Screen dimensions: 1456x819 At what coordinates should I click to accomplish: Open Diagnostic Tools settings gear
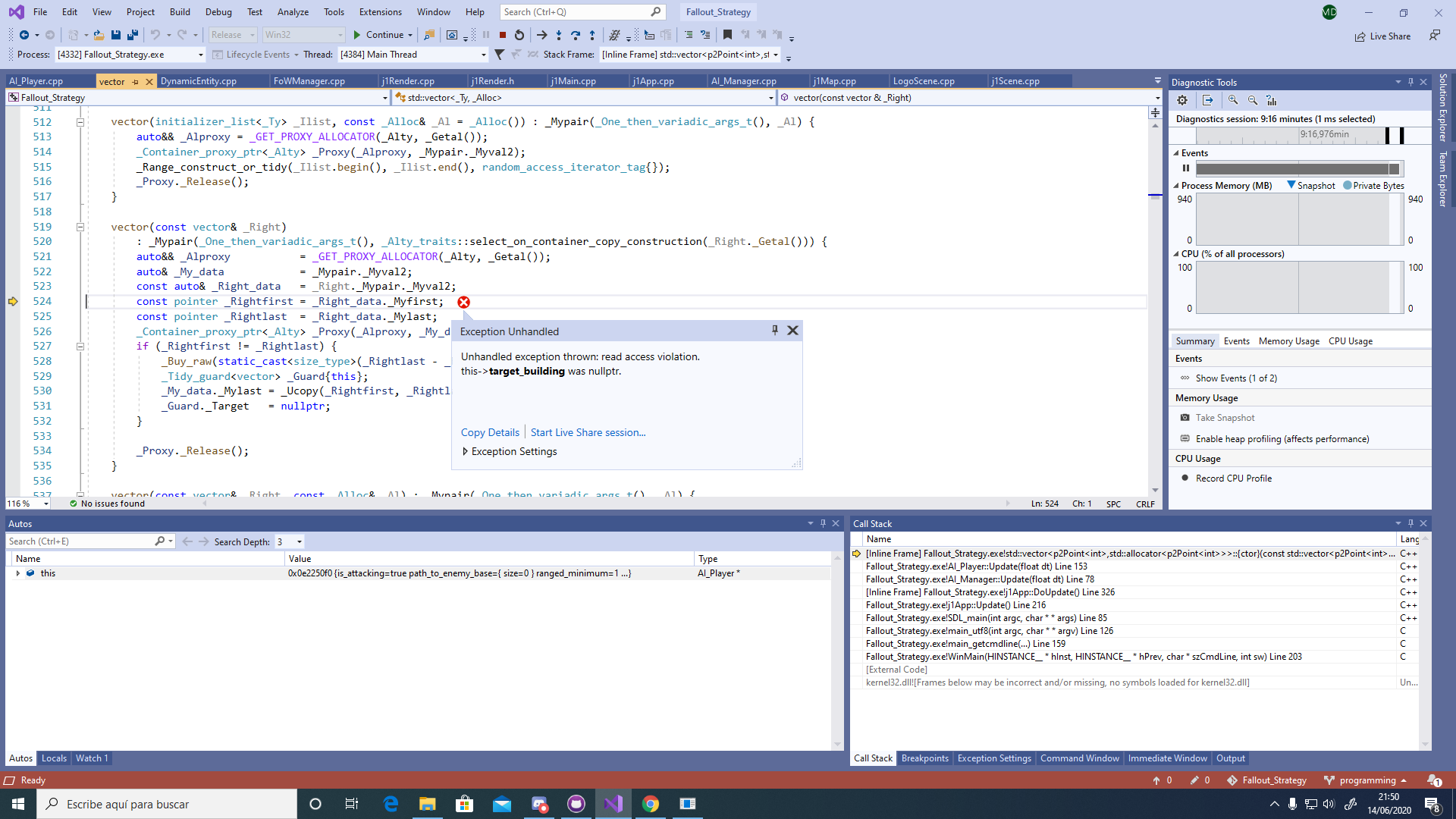click(1182, 100)
